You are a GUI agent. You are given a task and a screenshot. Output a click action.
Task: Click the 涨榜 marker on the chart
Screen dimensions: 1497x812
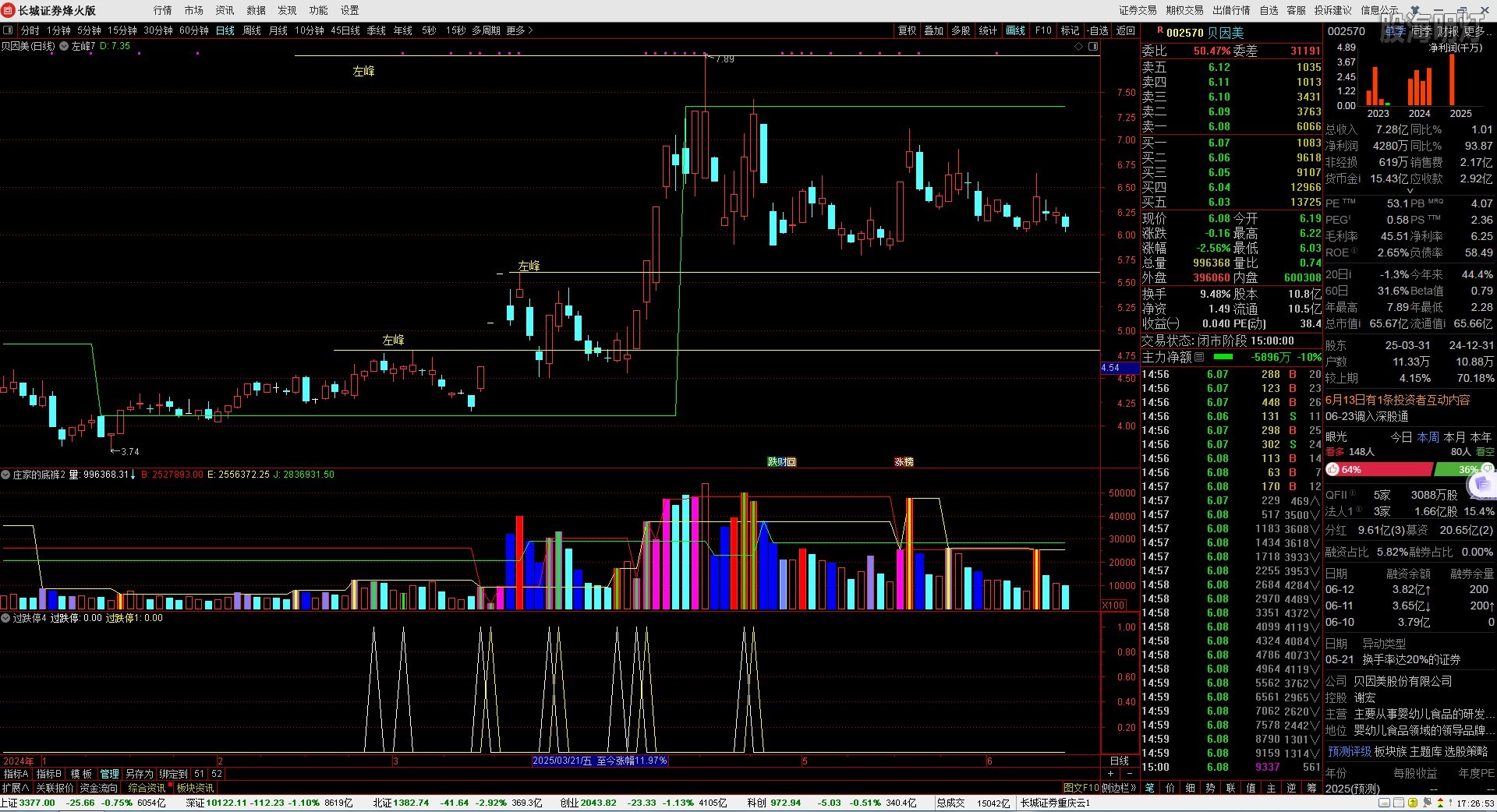point(904,462)
